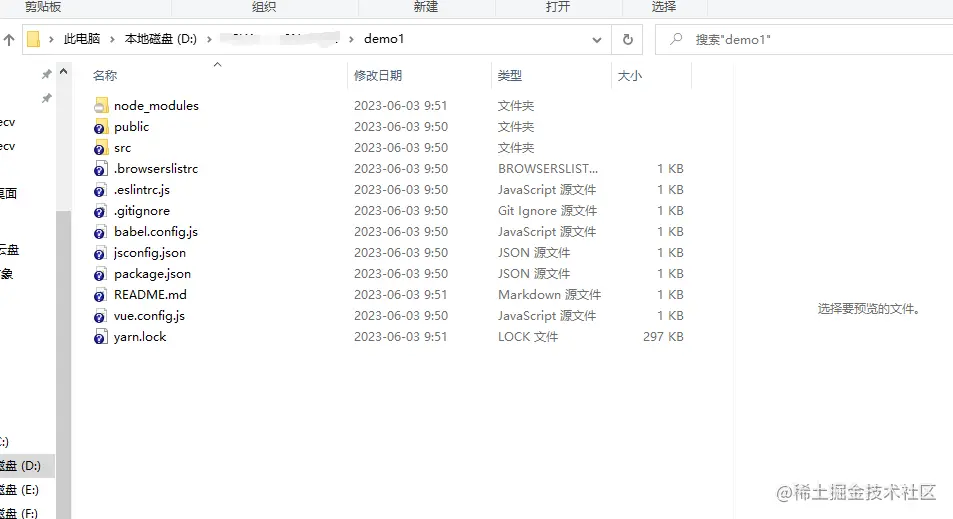
Task: Click the 新建 ribbon group label
Action: [425, 7]
